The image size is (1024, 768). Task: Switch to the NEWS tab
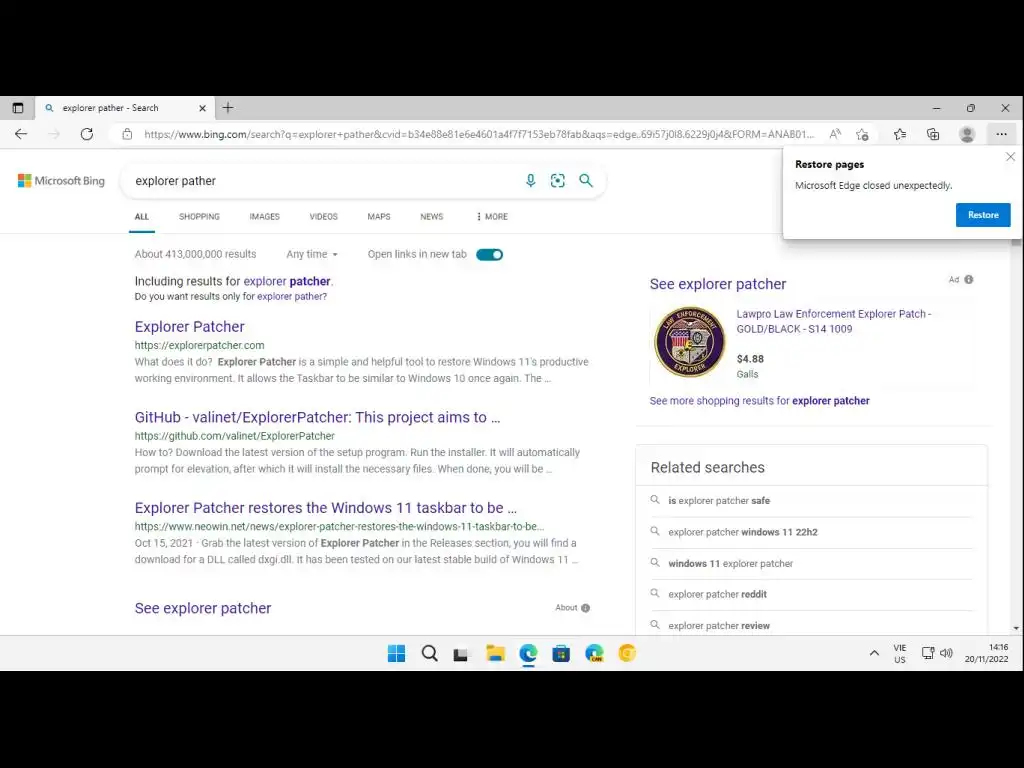point(432,216)
